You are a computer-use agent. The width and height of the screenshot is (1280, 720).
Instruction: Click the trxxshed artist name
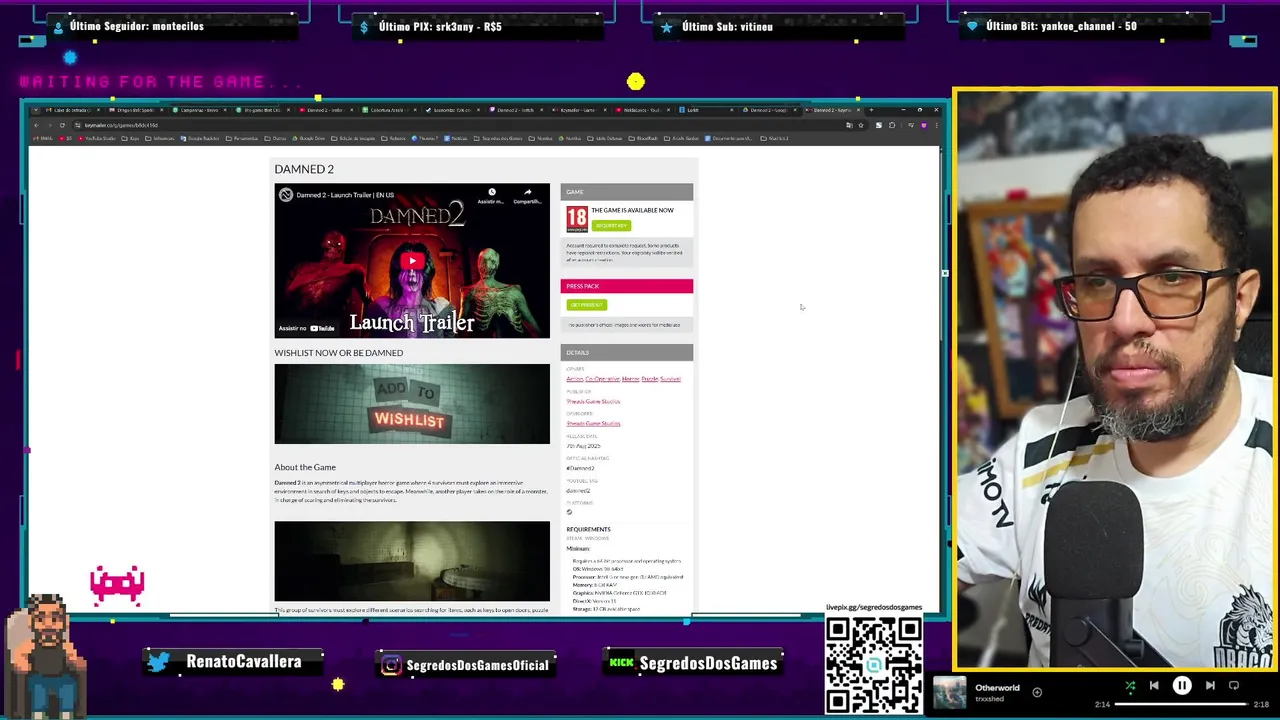click(x=989, y=699)
